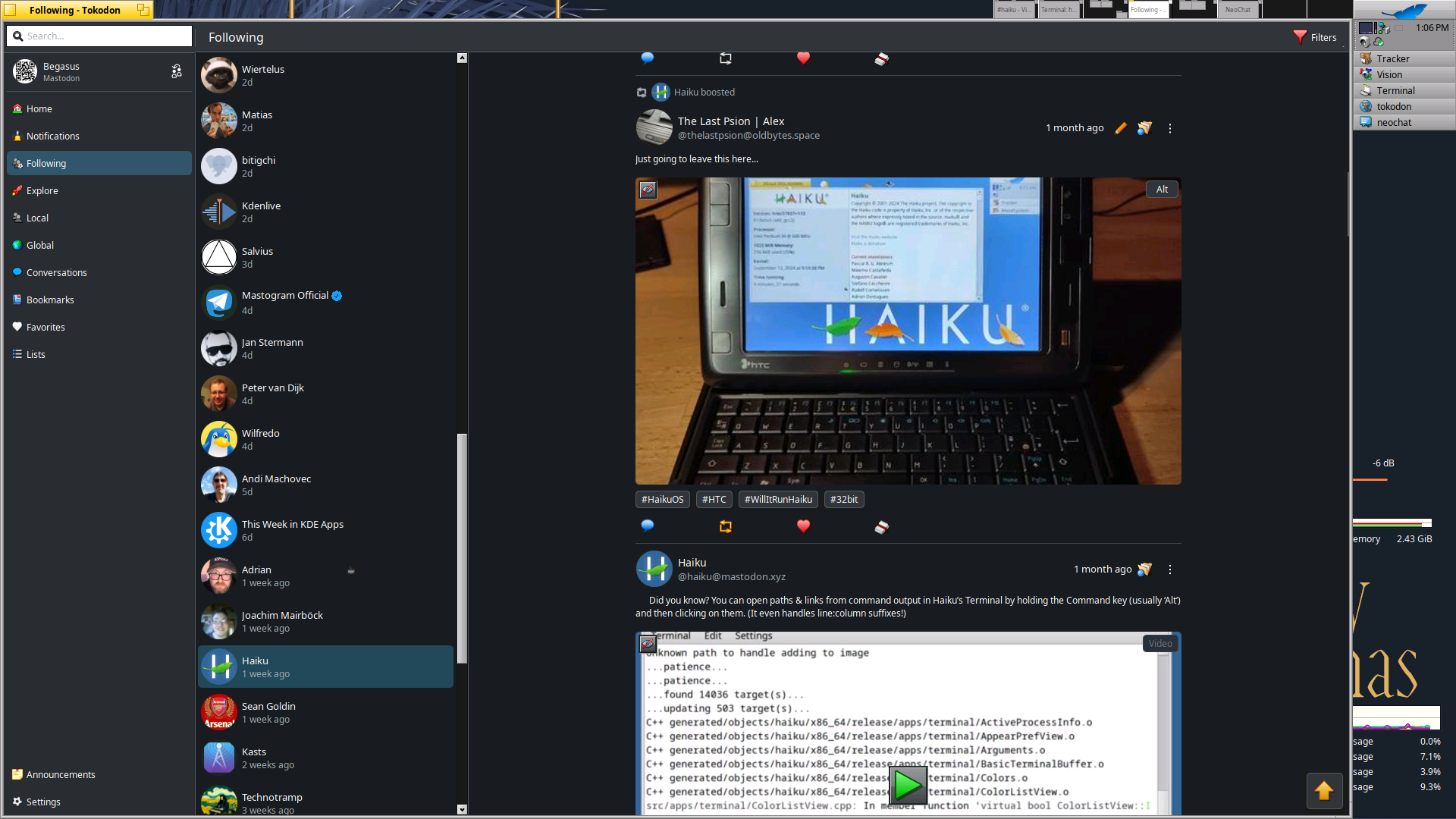The image size is (1456, 819).
Task: Open The Last Psion | Alex profile name
Action: [x=731, y=121]
